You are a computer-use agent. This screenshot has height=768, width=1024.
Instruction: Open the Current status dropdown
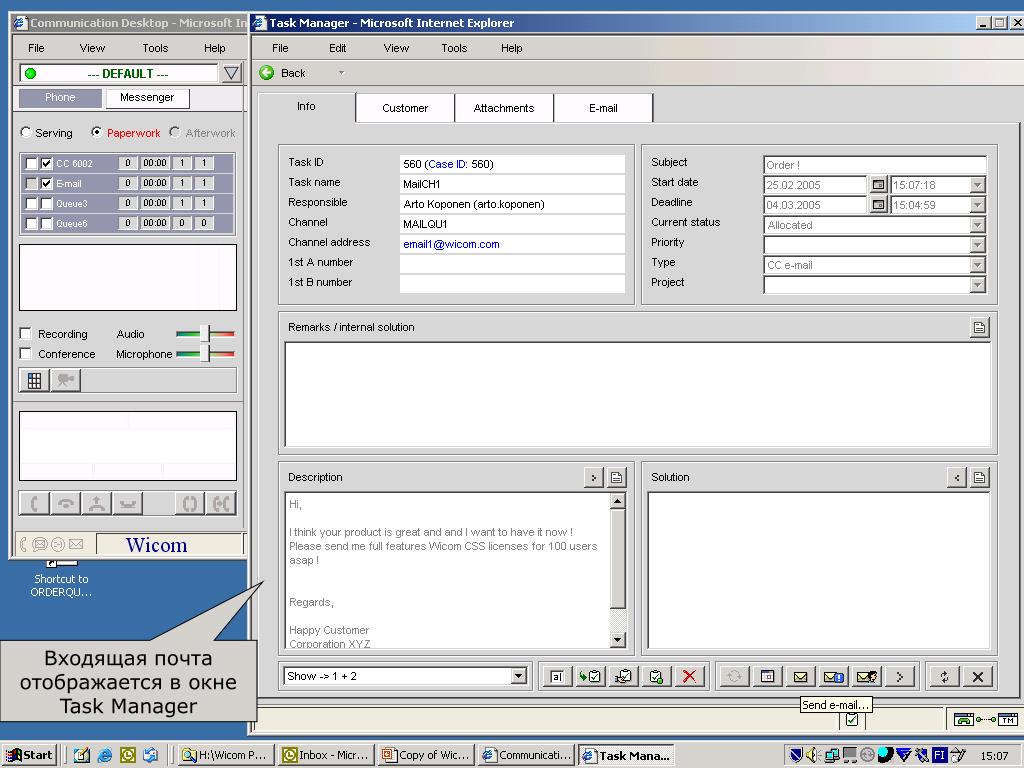(977, 225)
